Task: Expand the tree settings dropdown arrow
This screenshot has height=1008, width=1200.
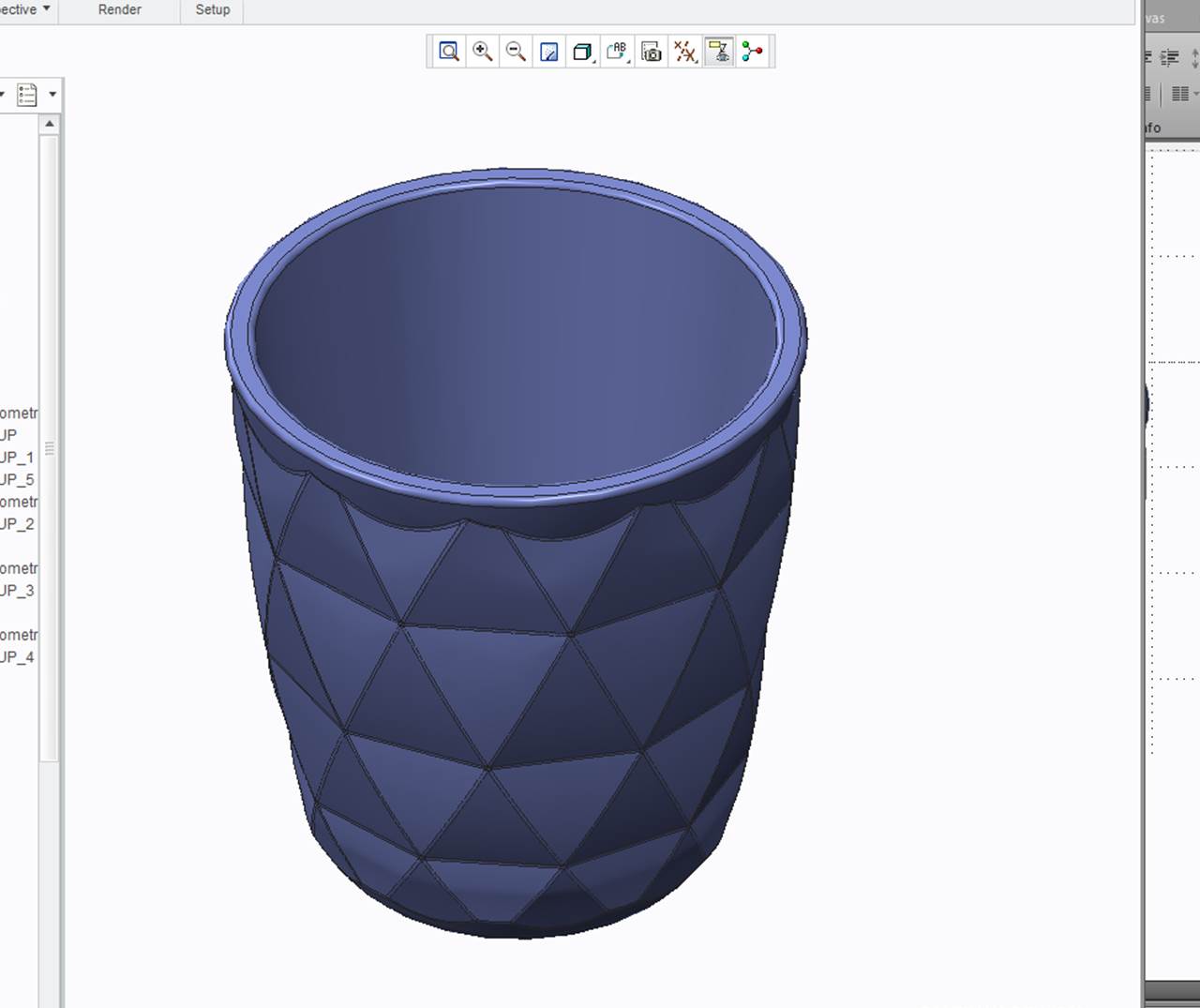Action: click(x=52, y=95)
